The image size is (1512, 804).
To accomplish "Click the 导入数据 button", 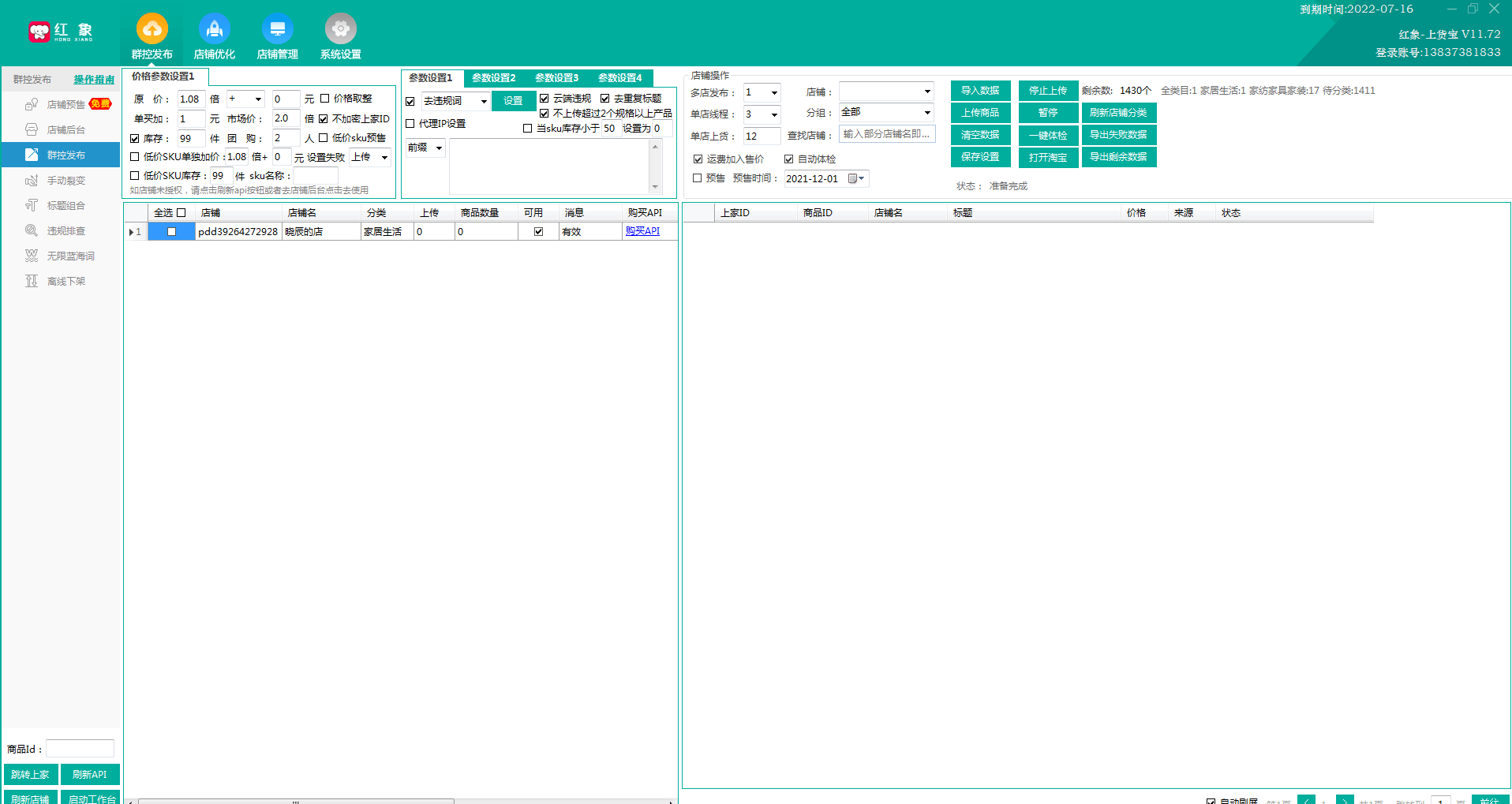I will [980, 91].
